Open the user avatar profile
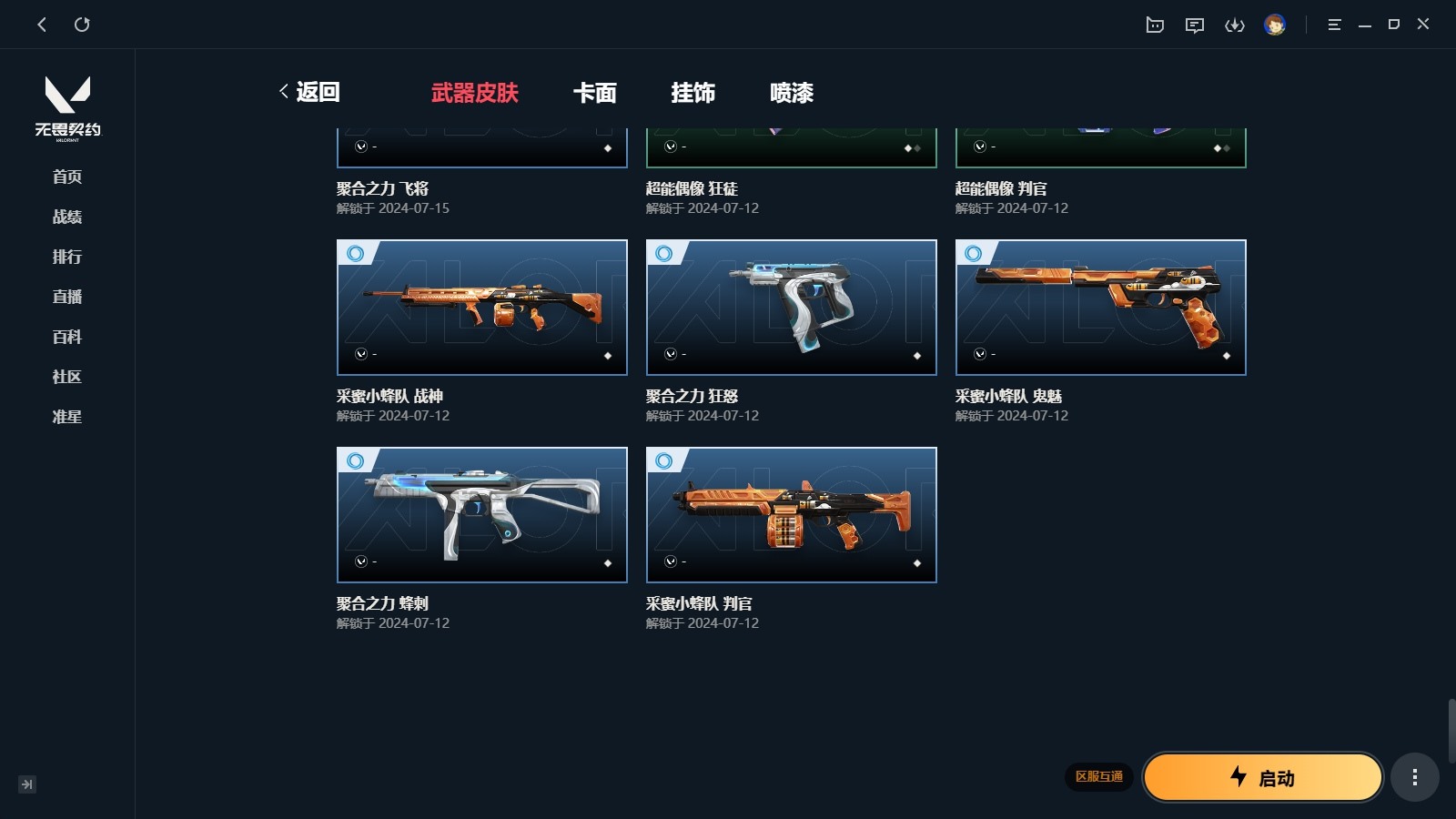Viewport: 1456px width, 819px height. [1275, 25]
